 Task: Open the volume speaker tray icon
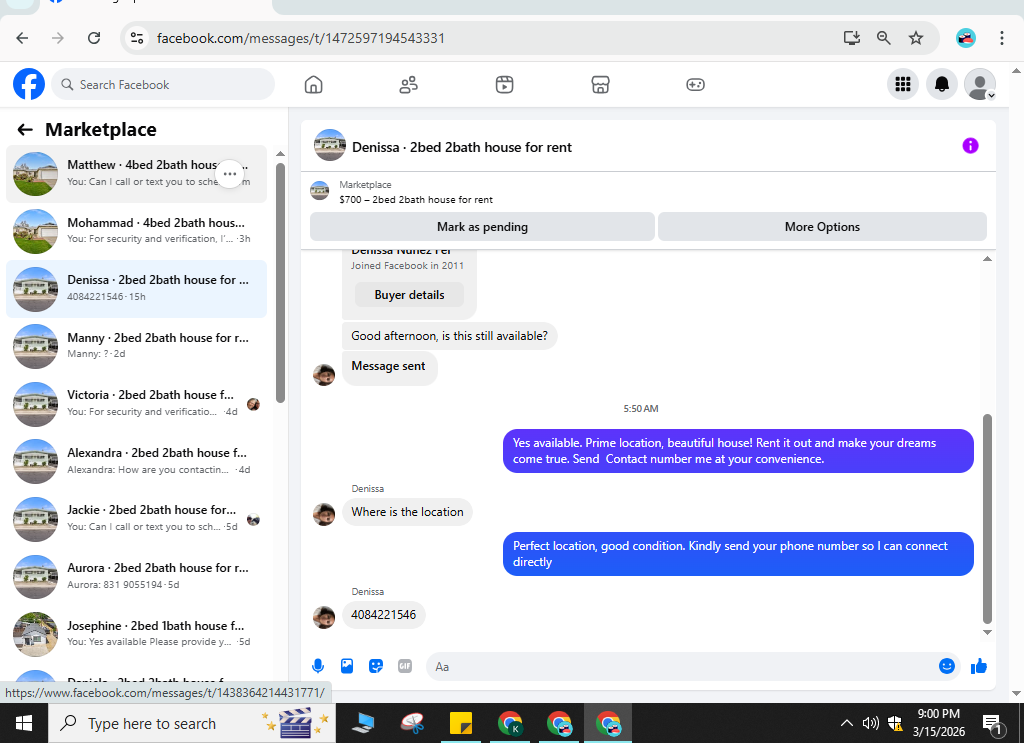point(871,723)
